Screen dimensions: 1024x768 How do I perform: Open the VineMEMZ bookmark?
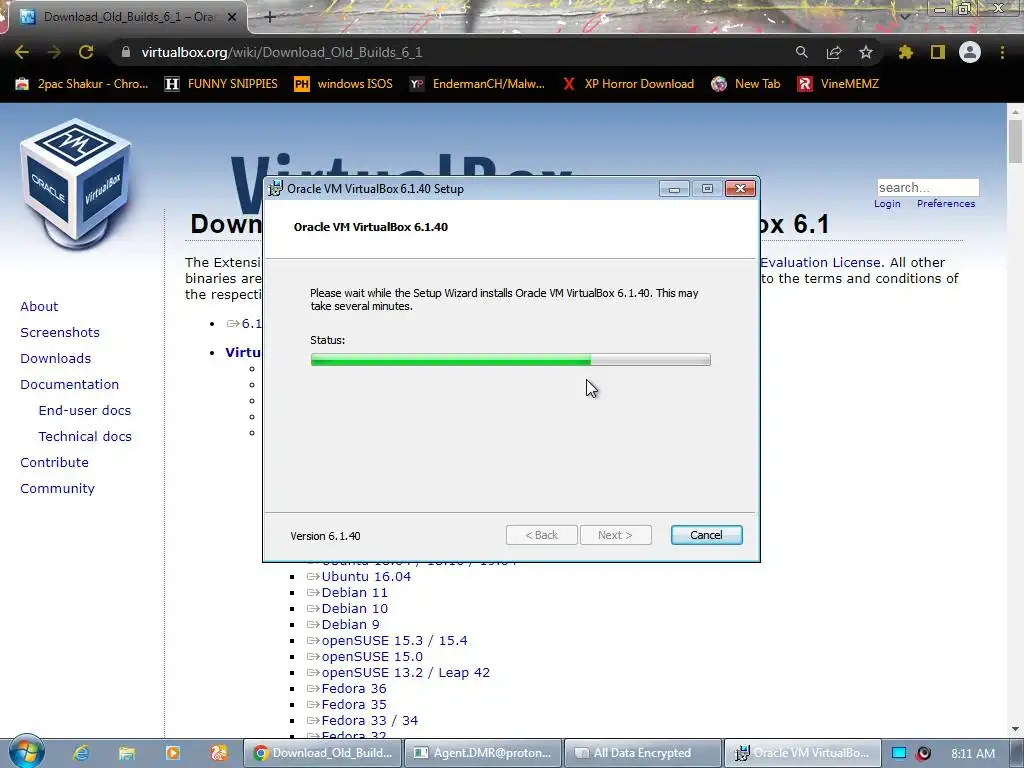(839, 84)
